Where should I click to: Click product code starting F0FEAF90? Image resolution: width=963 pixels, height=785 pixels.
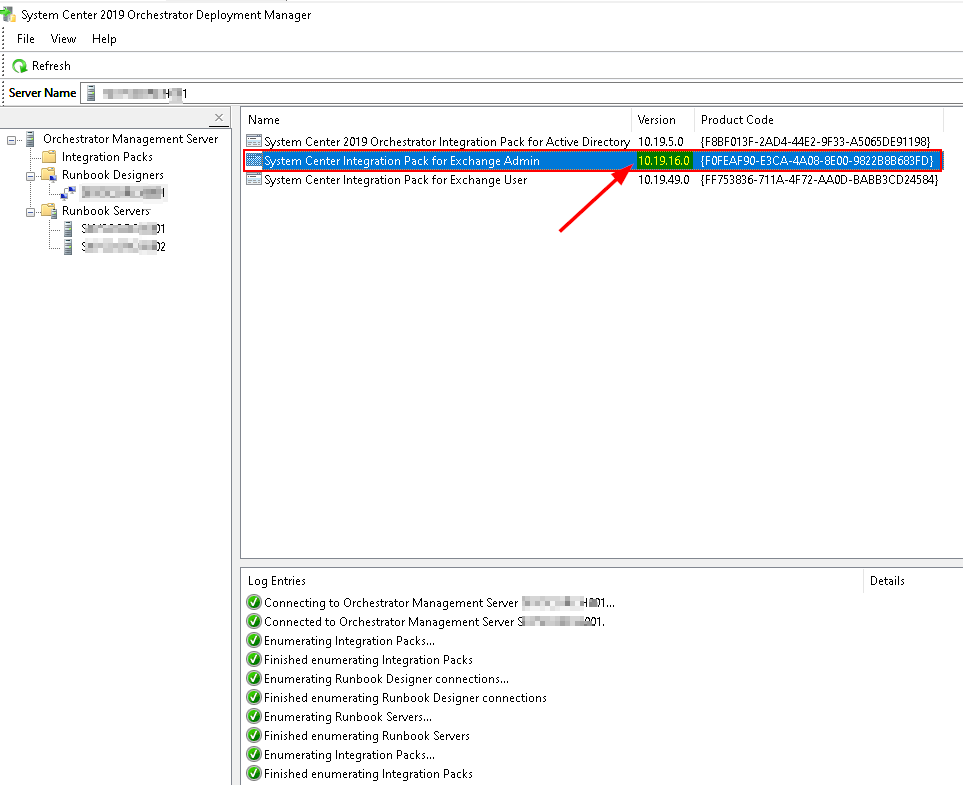817,161
